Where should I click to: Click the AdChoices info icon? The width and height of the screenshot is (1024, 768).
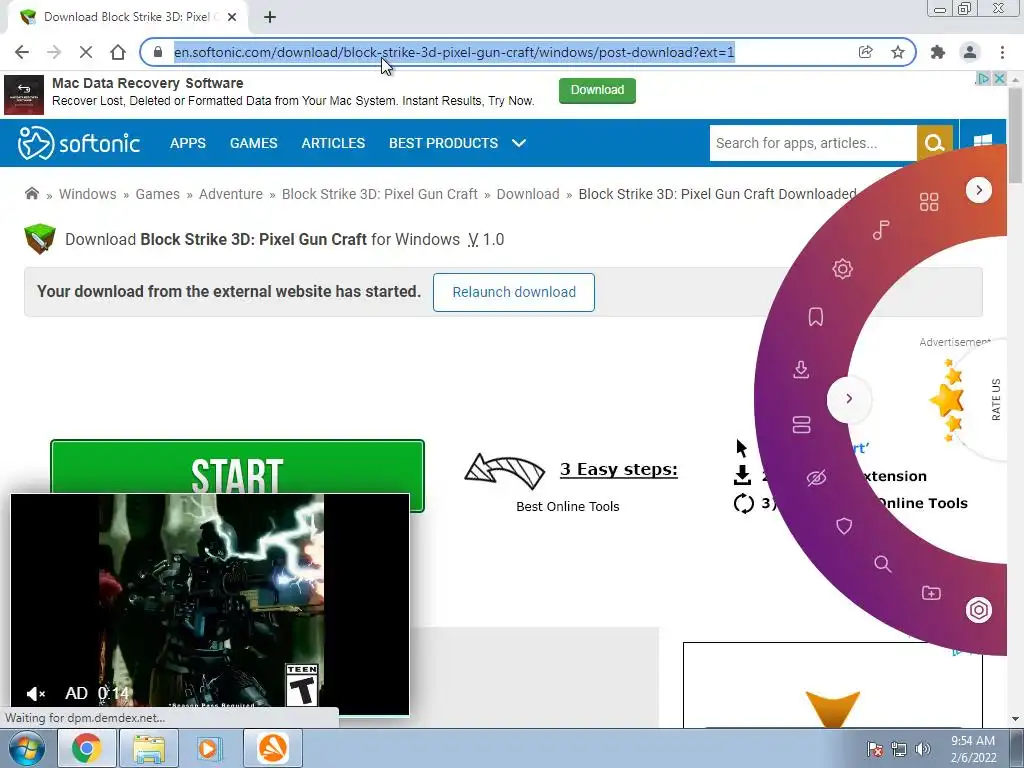point(982,78)
